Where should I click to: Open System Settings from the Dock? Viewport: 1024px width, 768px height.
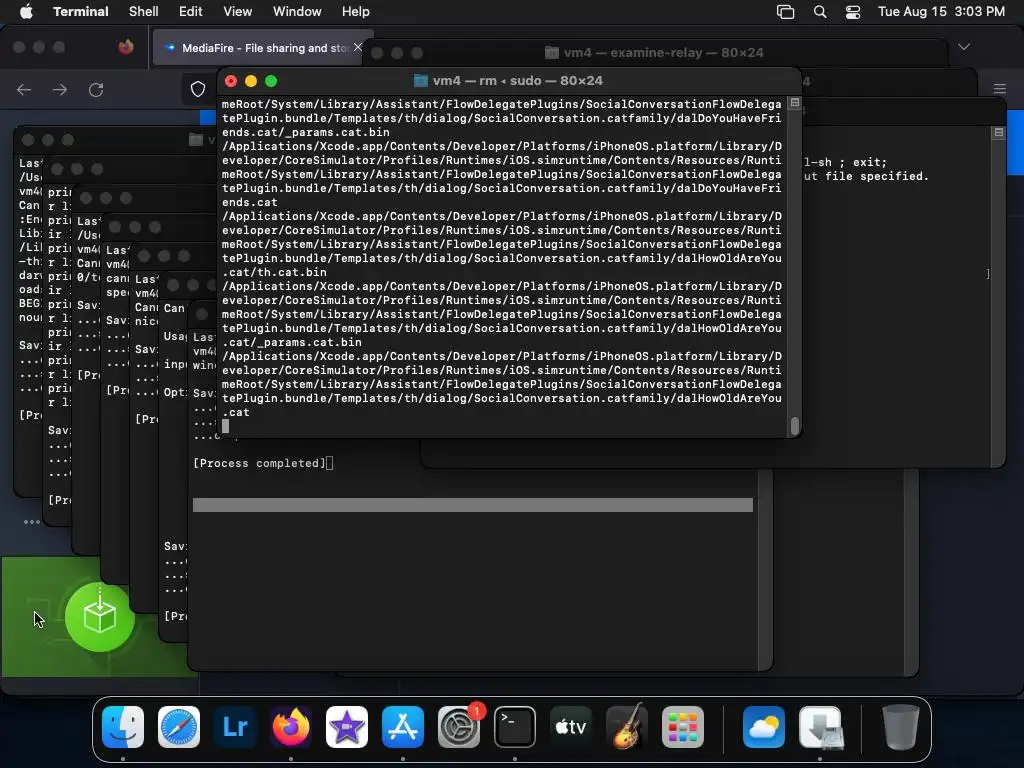(458, 727)
